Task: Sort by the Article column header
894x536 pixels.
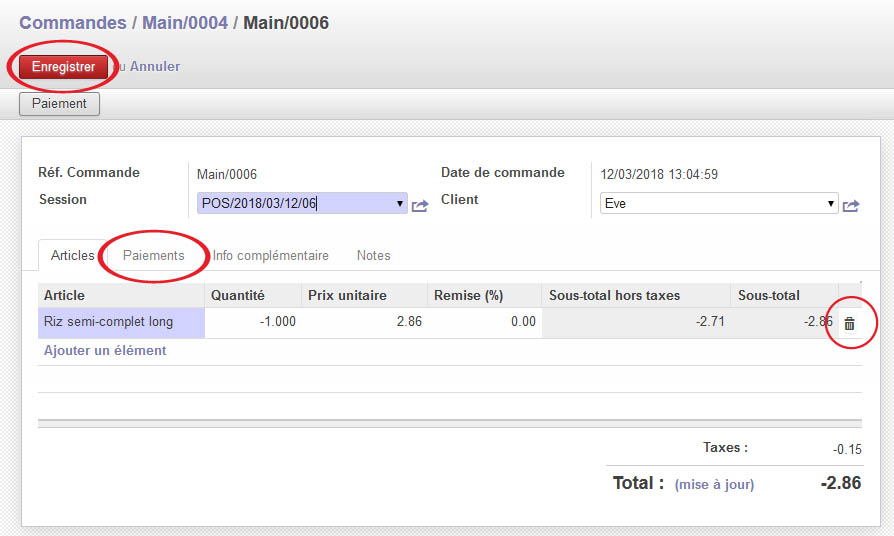Action: coord(65,295)
